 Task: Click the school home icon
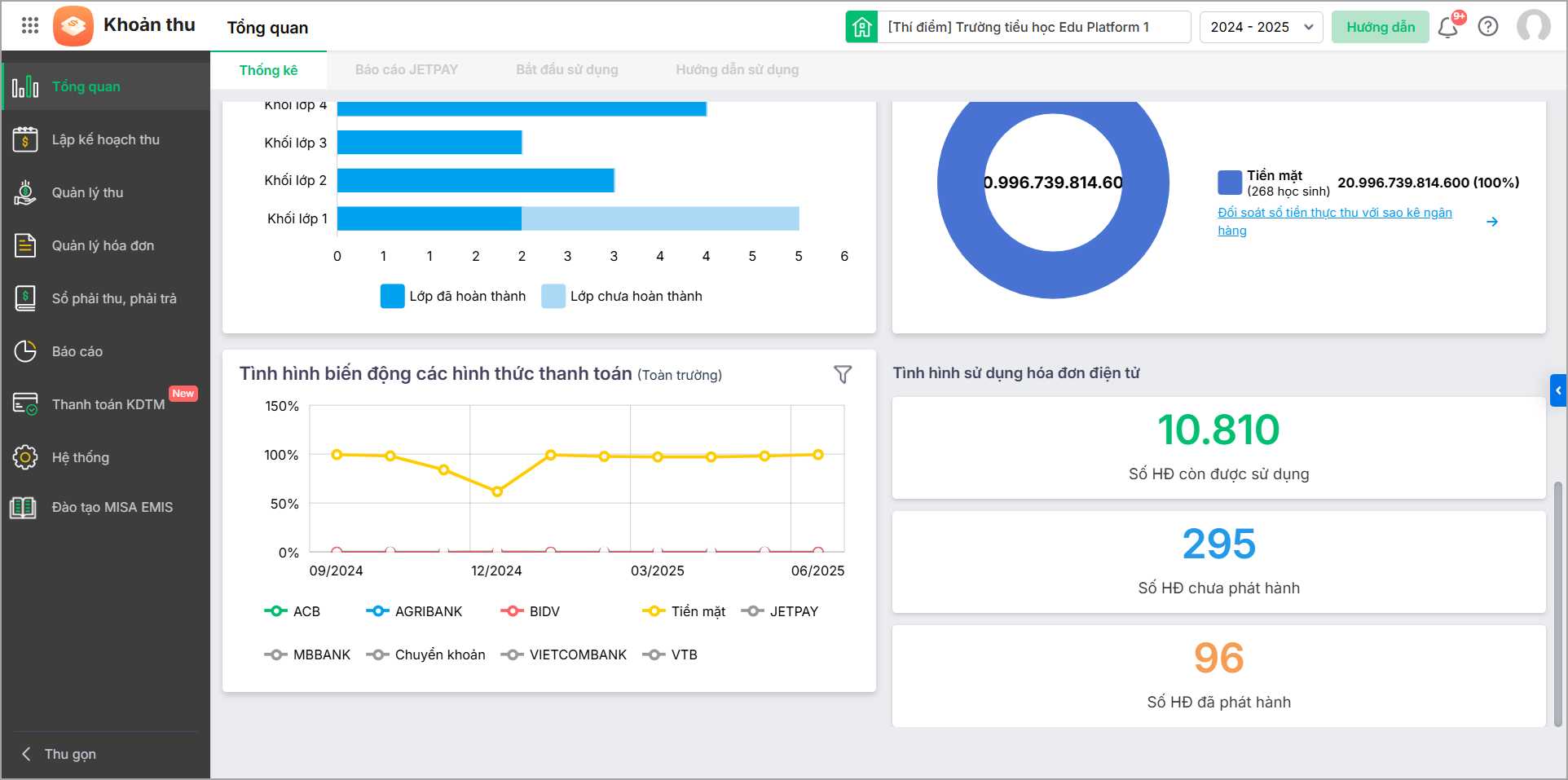click(x=861, y=27)
